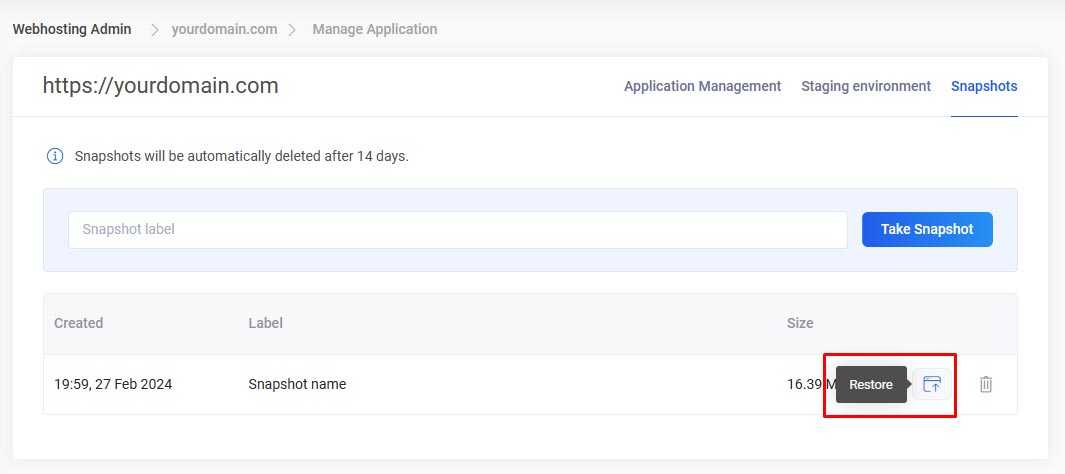Click the Manage Application breadcrumb
This screenshot has height=474, width=1065.
click(374, 29)
